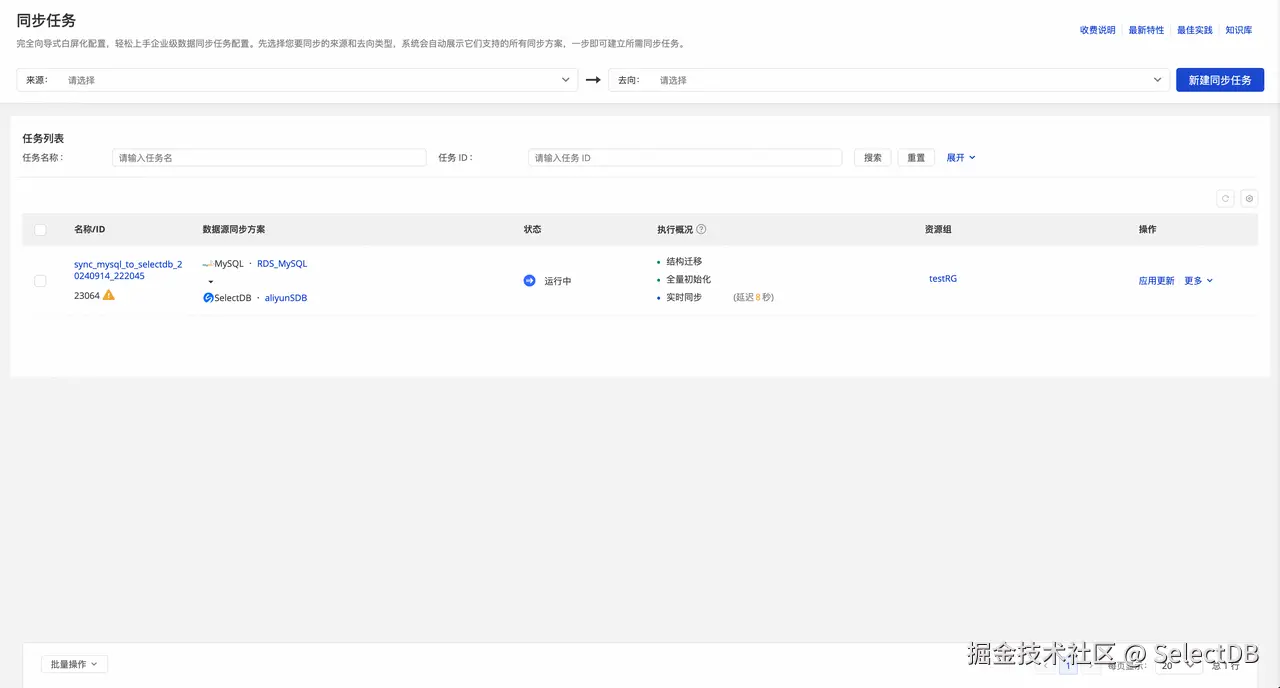Check the sync_mysql_to_selectdb task row checkbox
Screen dimensions: 1280x688
coord(40,281)
